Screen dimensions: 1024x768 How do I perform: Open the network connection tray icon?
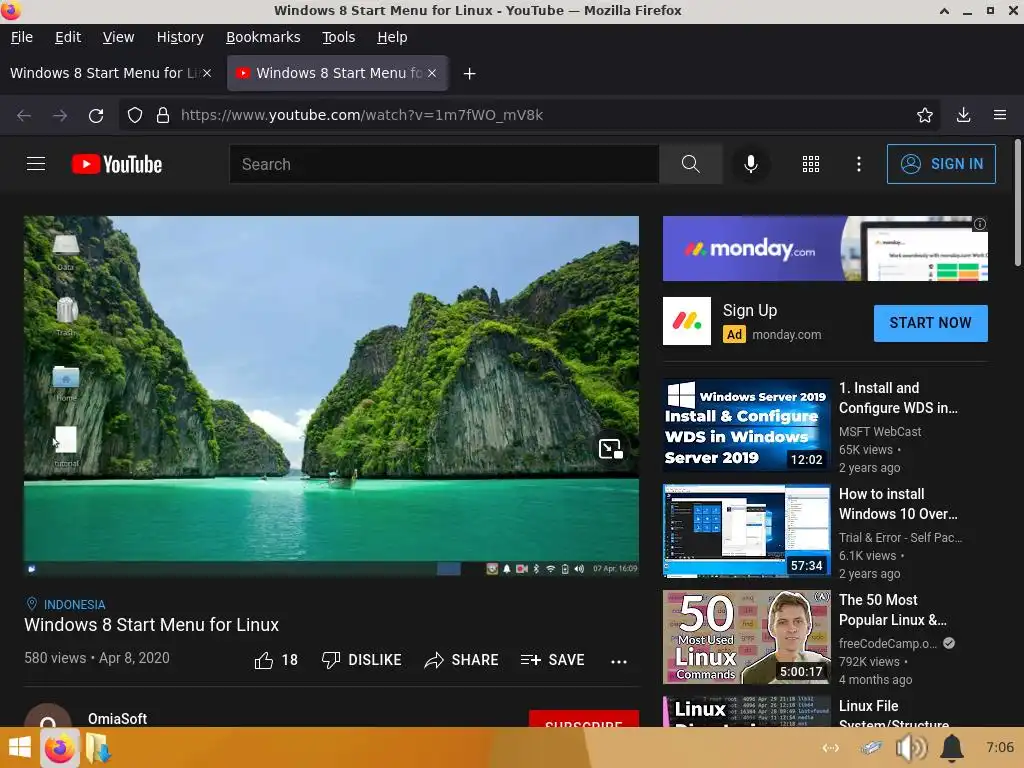click(x=830, y=748)
